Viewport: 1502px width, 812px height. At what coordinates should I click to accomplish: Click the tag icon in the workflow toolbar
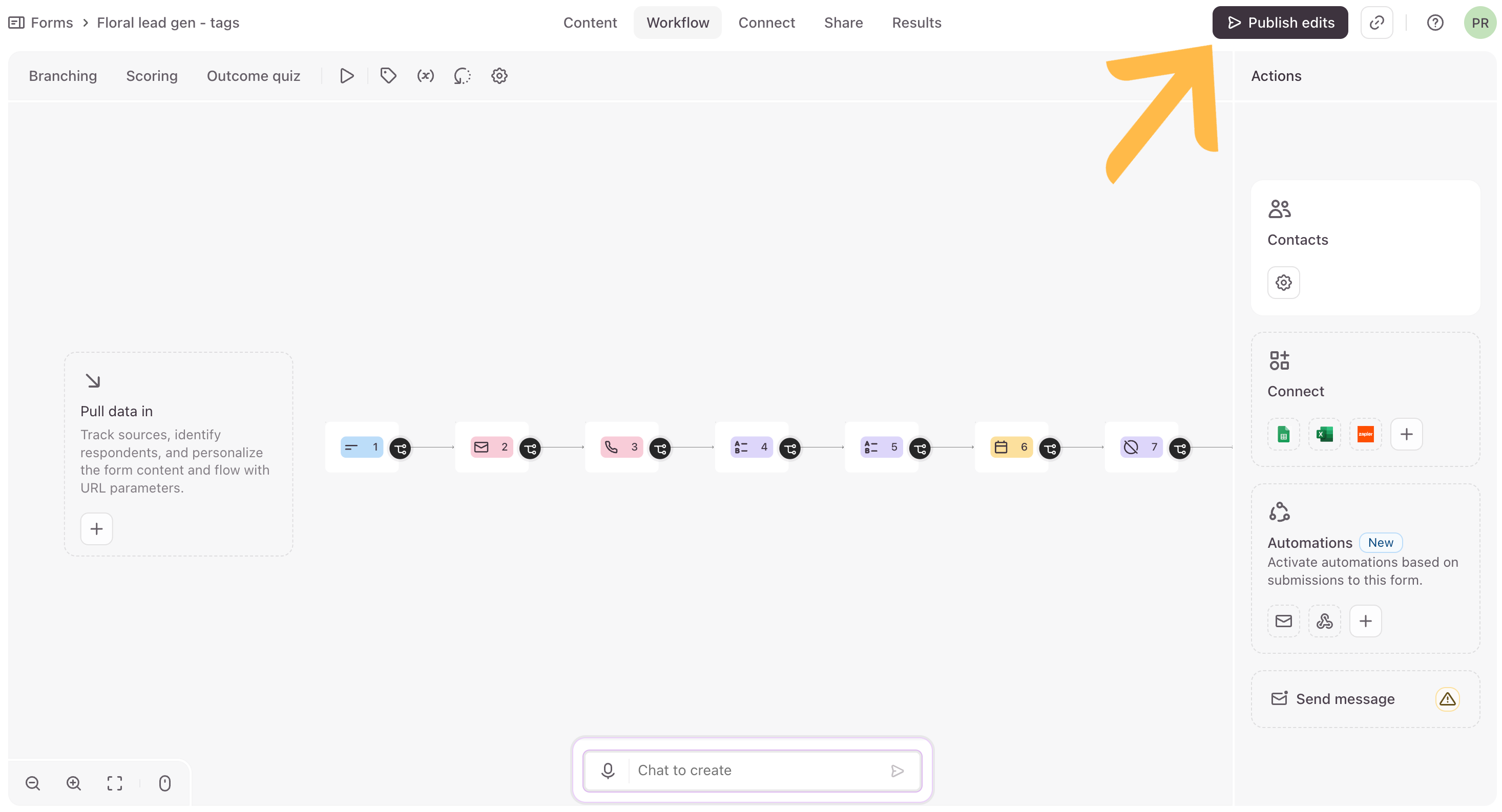coord(388,76)
